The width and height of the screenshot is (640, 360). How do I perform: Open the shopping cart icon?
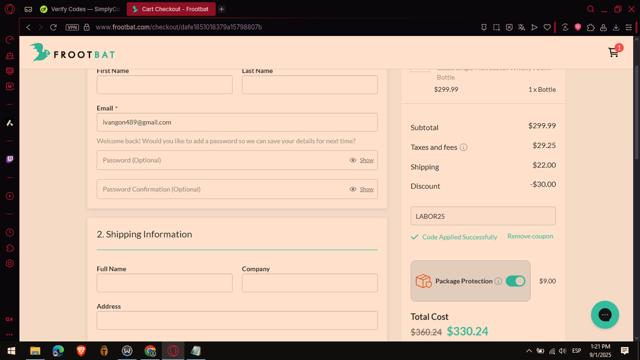pos(613,52)
